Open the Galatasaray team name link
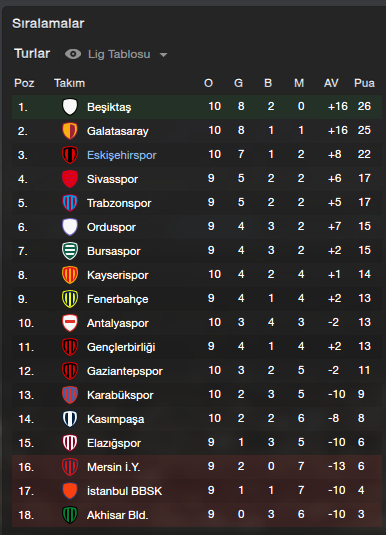The width and height of the screenshot is (386, 535). (x=118, y=131)
